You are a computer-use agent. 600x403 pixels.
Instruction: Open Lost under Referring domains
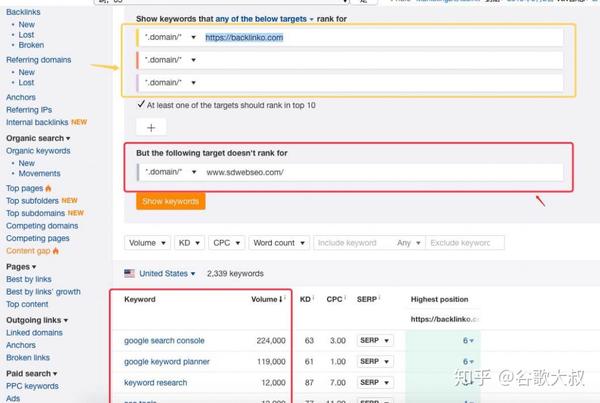coord(26,83)
